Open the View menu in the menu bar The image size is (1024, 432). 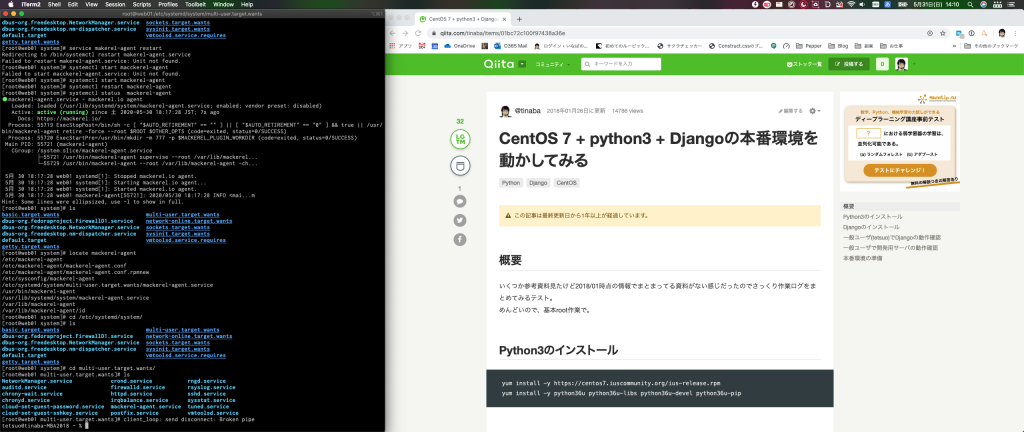pos(91,4)
